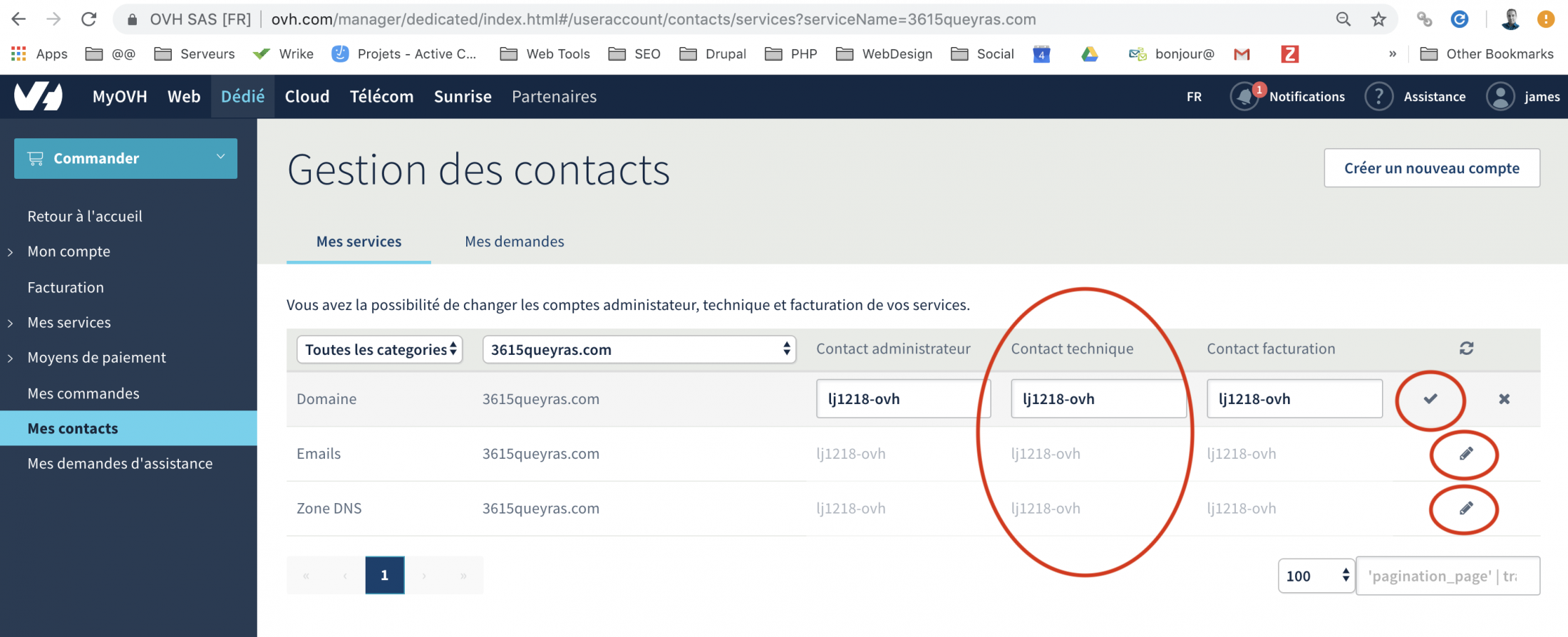Viewport: 1568px width, 637px height.
Task: Open the Toutes les categories dropdown
Action: point(380,350)
